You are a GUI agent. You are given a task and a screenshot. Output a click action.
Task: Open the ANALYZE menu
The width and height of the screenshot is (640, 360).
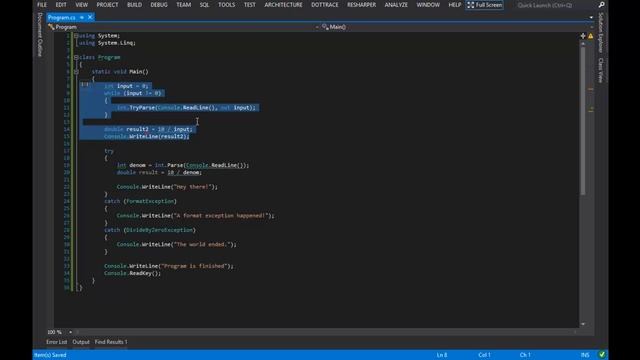tap(396, 5)
